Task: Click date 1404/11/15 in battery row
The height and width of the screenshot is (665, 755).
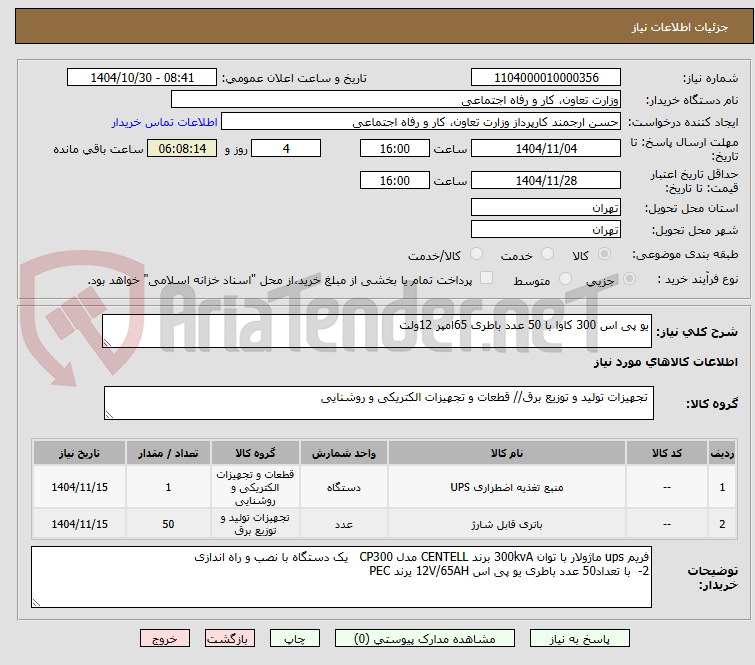Action: pyautogui.click(x=79, y=524)
